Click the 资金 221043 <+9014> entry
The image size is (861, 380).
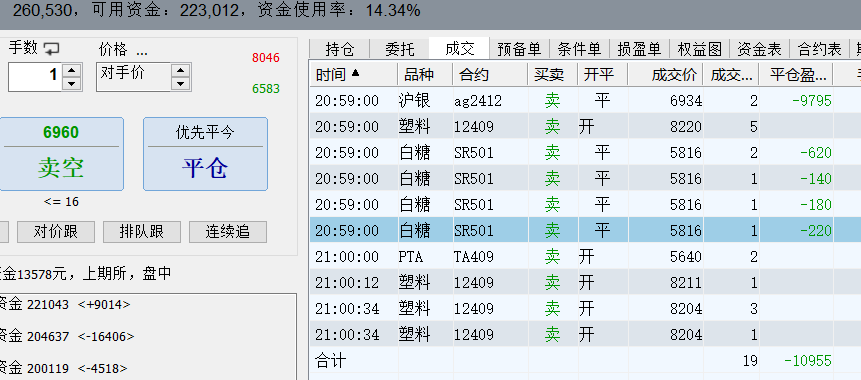65,304
